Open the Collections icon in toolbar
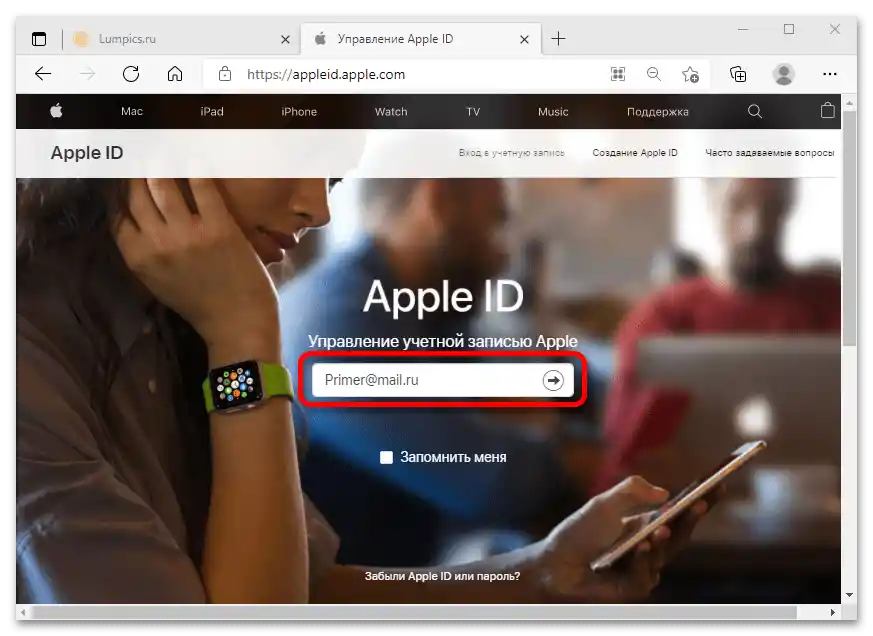The image size is (873, 636). [738, 74]
